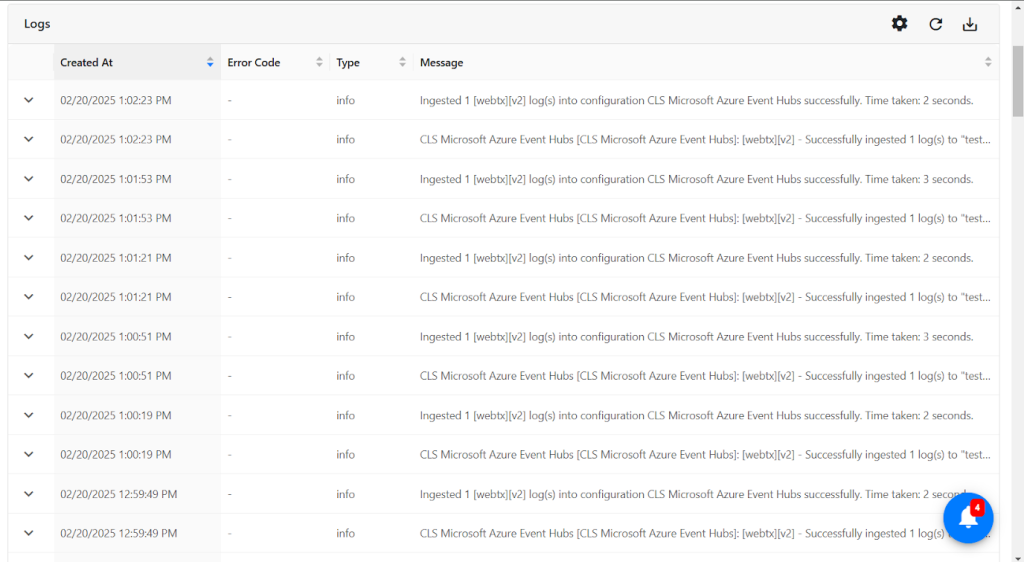
Task: Expand the first 1:00:19 PM log row
Action: [x=29, y=415]
